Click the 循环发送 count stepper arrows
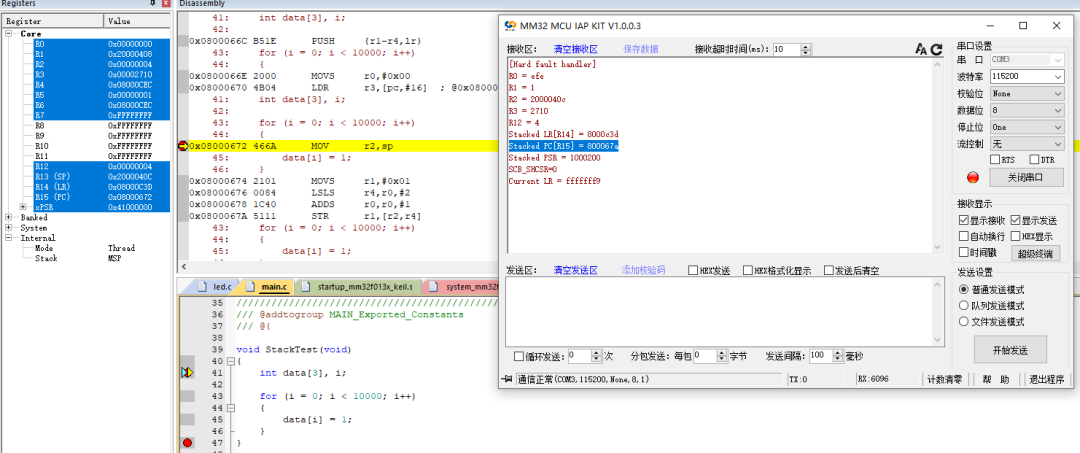 [596, 356]
